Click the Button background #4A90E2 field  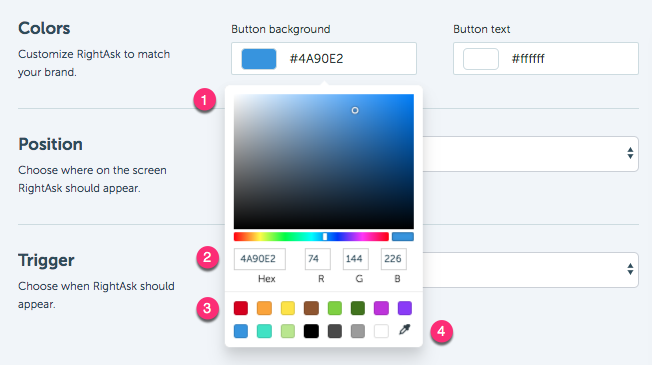324,59
